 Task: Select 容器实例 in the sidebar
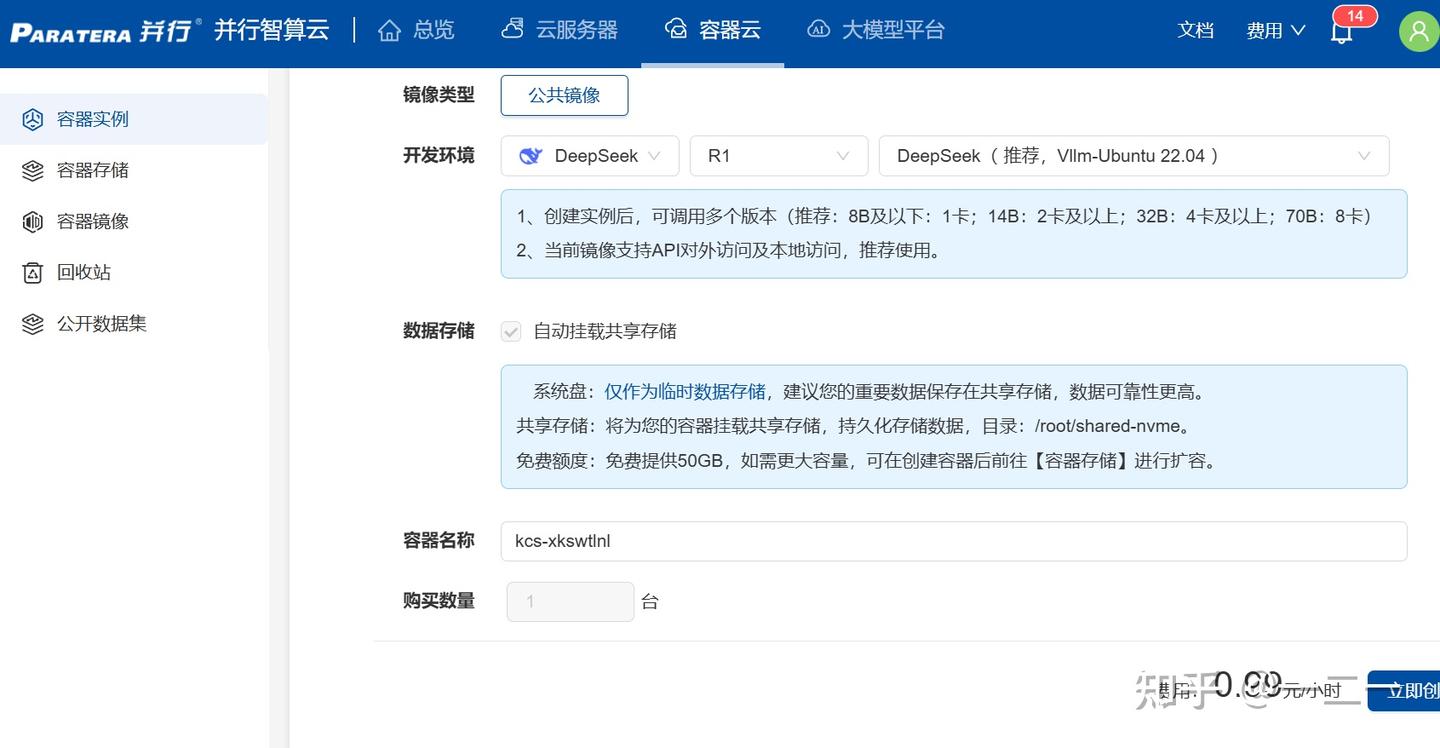134,119
